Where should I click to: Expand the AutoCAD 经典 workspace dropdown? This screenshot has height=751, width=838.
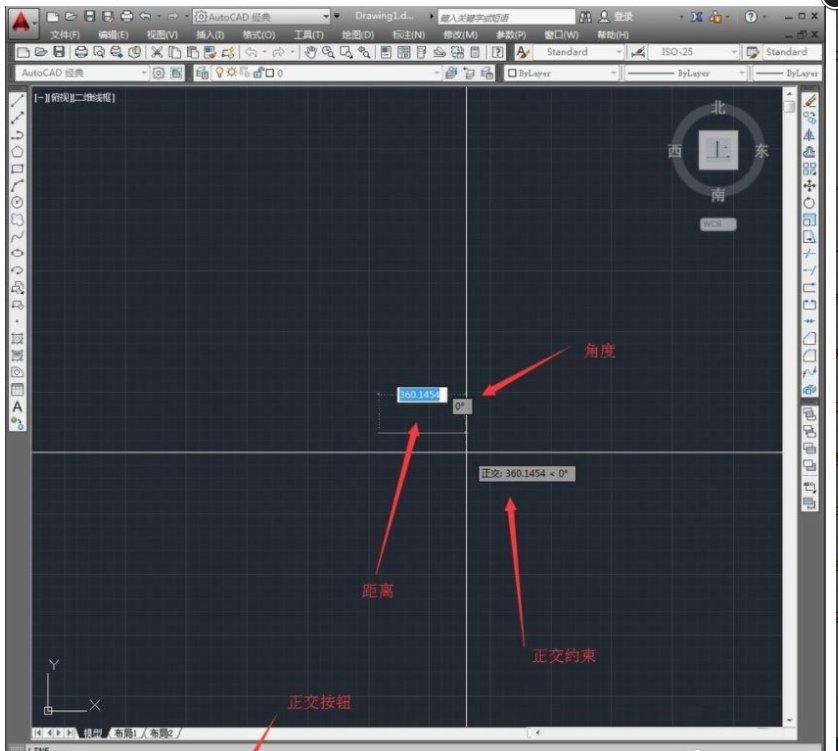coord(144,73)
